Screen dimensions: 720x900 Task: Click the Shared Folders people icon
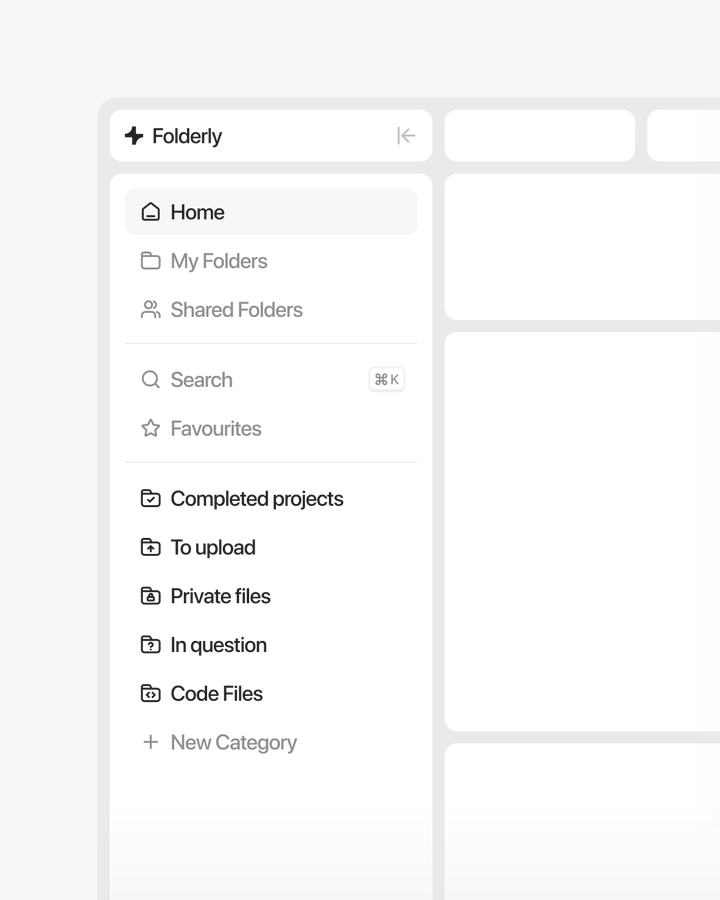(x=151, y=310)
